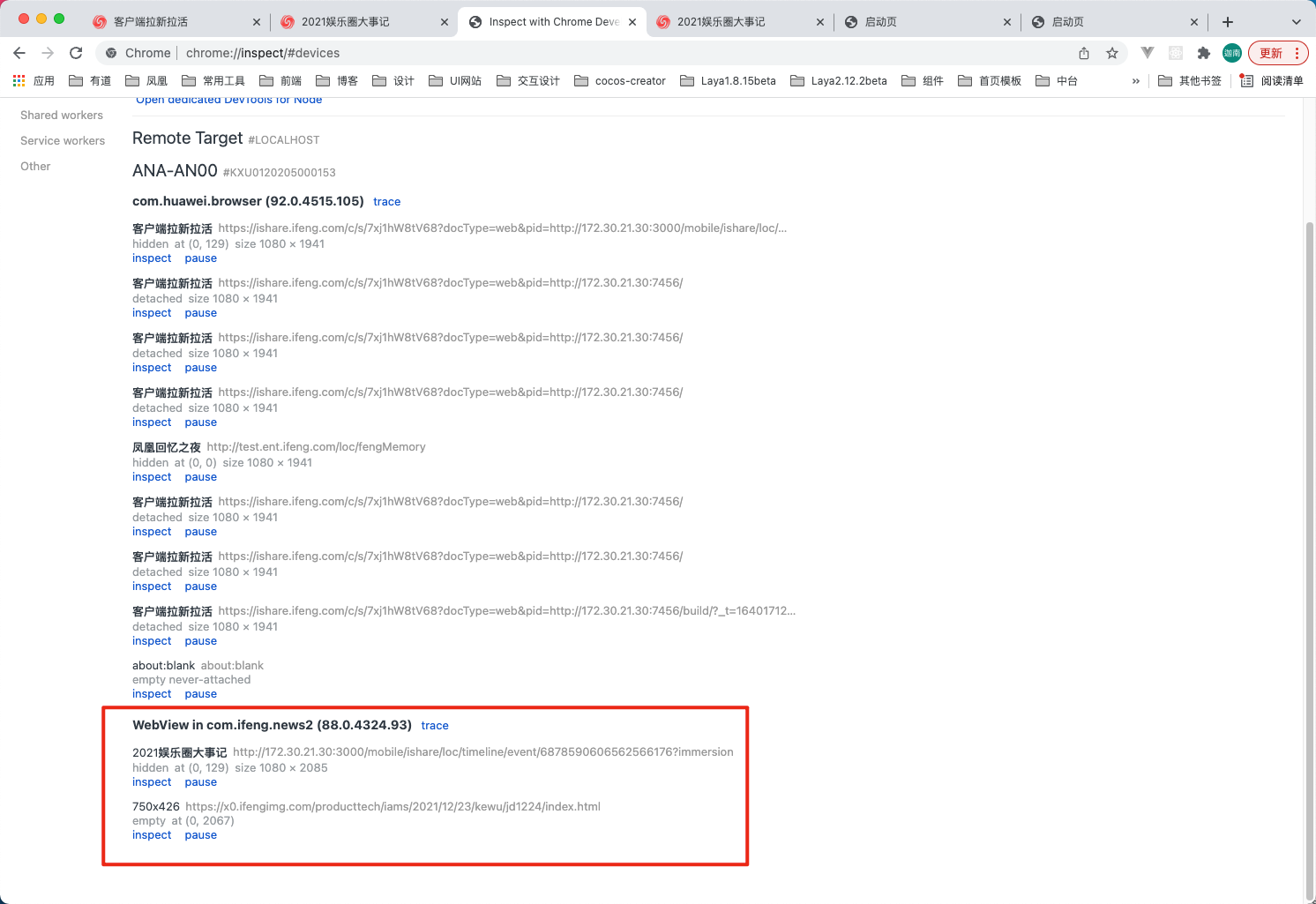Open the share icon in address bar
The width and height of the screenshot is (1316, 904).
(1084, 53)
